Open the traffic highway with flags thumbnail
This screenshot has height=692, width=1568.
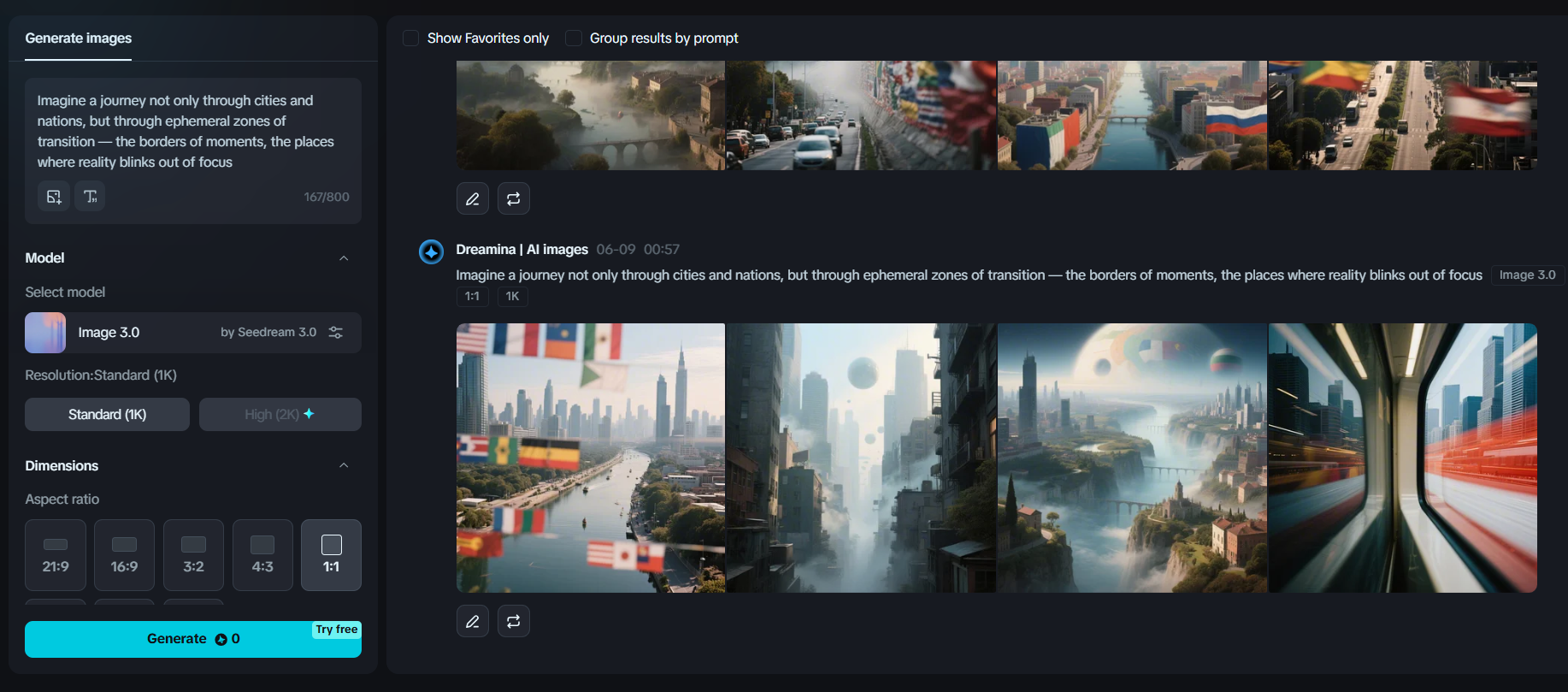[x=861, y=115]
